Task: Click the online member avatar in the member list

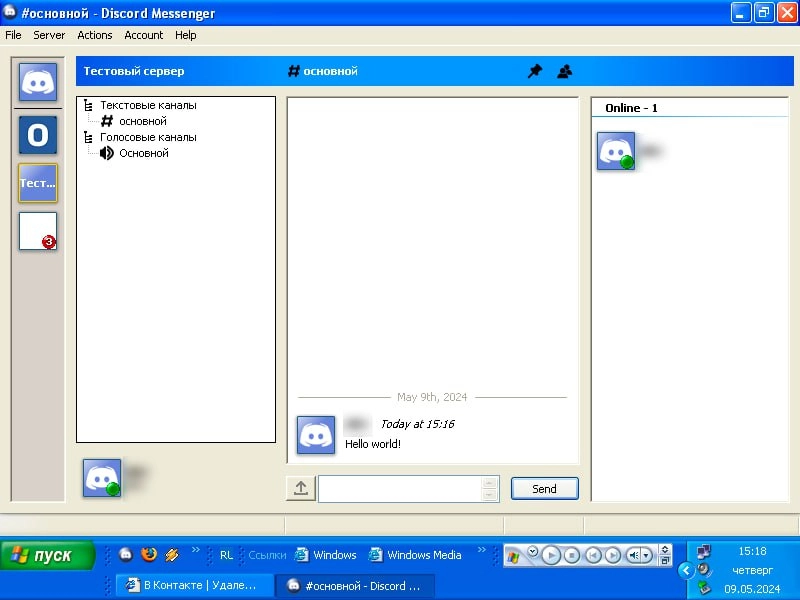Action: pos(616,151)
